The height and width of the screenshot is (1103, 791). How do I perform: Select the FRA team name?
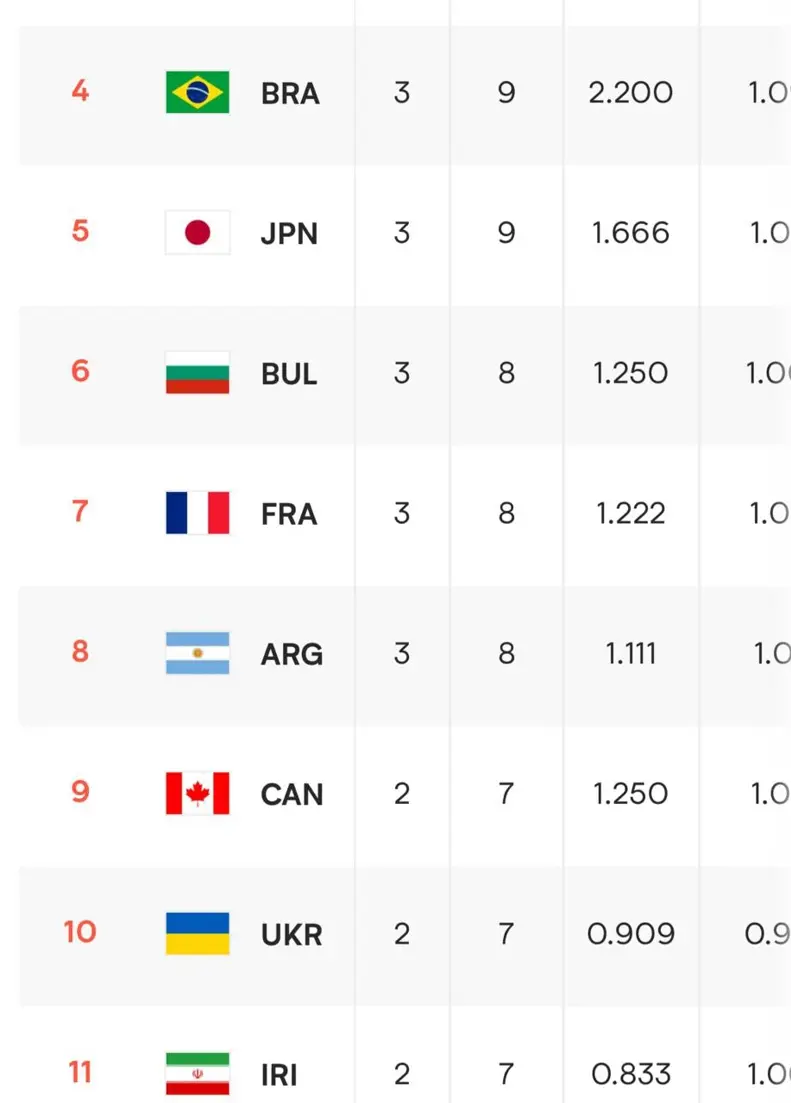click(x=289, y=514)
